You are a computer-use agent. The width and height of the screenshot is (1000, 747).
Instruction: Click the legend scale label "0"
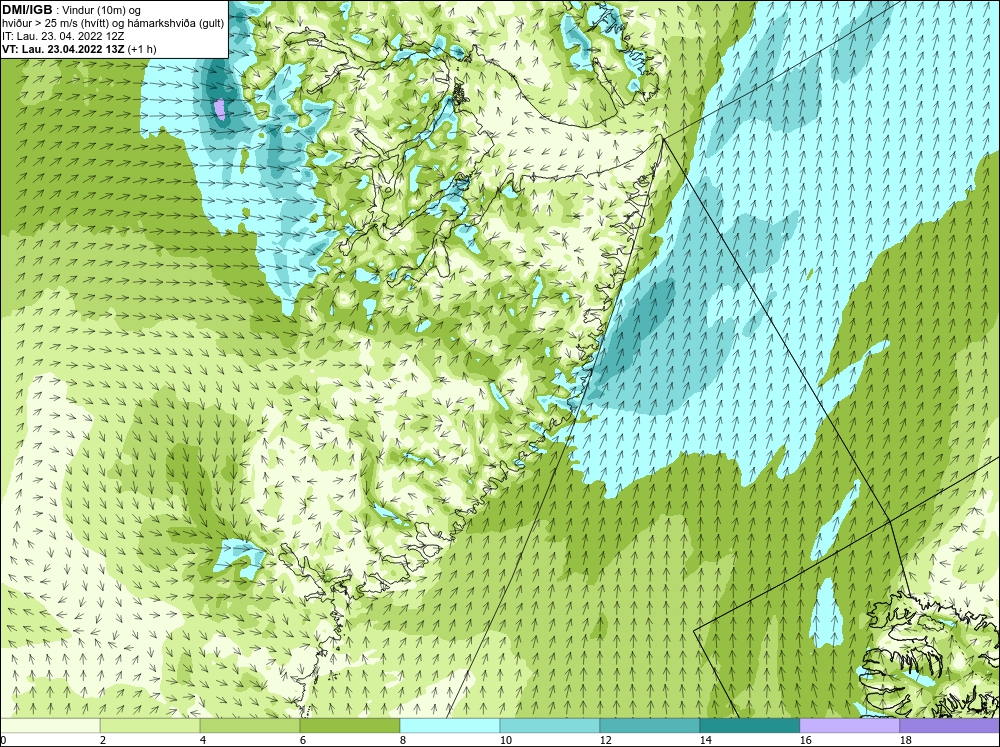3,740
